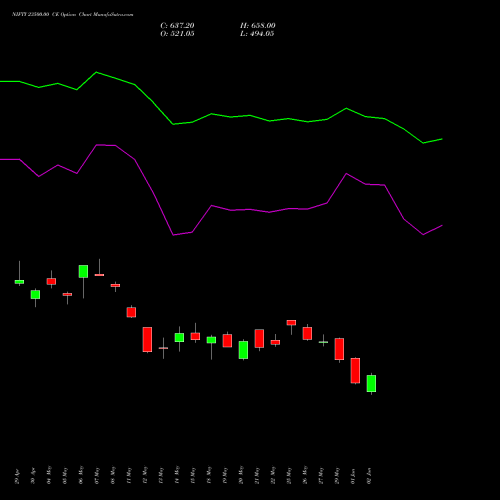This screenshot has height=500, width=500.
Task: Click the low value 'L: 494.05'
Action: click(x=257, y=34)
